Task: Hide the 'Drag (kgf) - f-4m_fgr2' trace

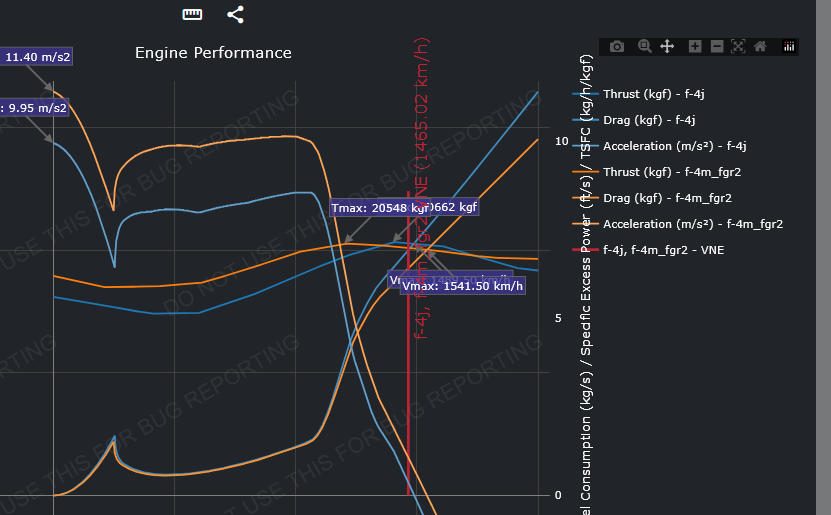Action: pyautogui.click(x=667, y=198)
